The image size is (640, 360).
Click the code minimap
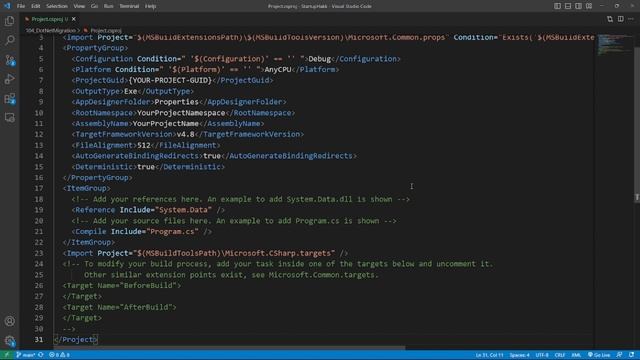click(614, 45)
